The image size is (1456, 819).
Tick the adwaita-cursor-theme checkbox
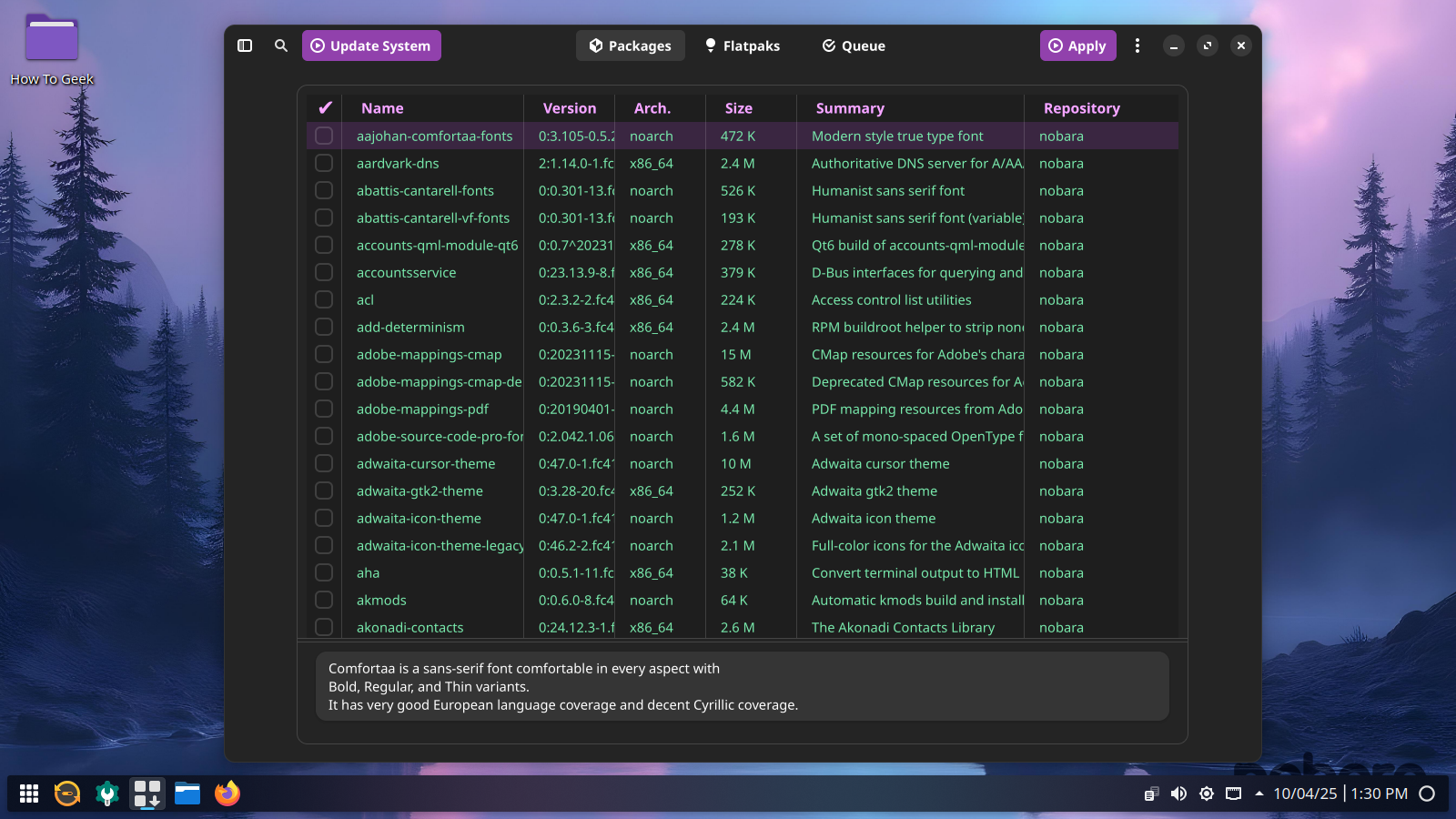pos(324,463)
